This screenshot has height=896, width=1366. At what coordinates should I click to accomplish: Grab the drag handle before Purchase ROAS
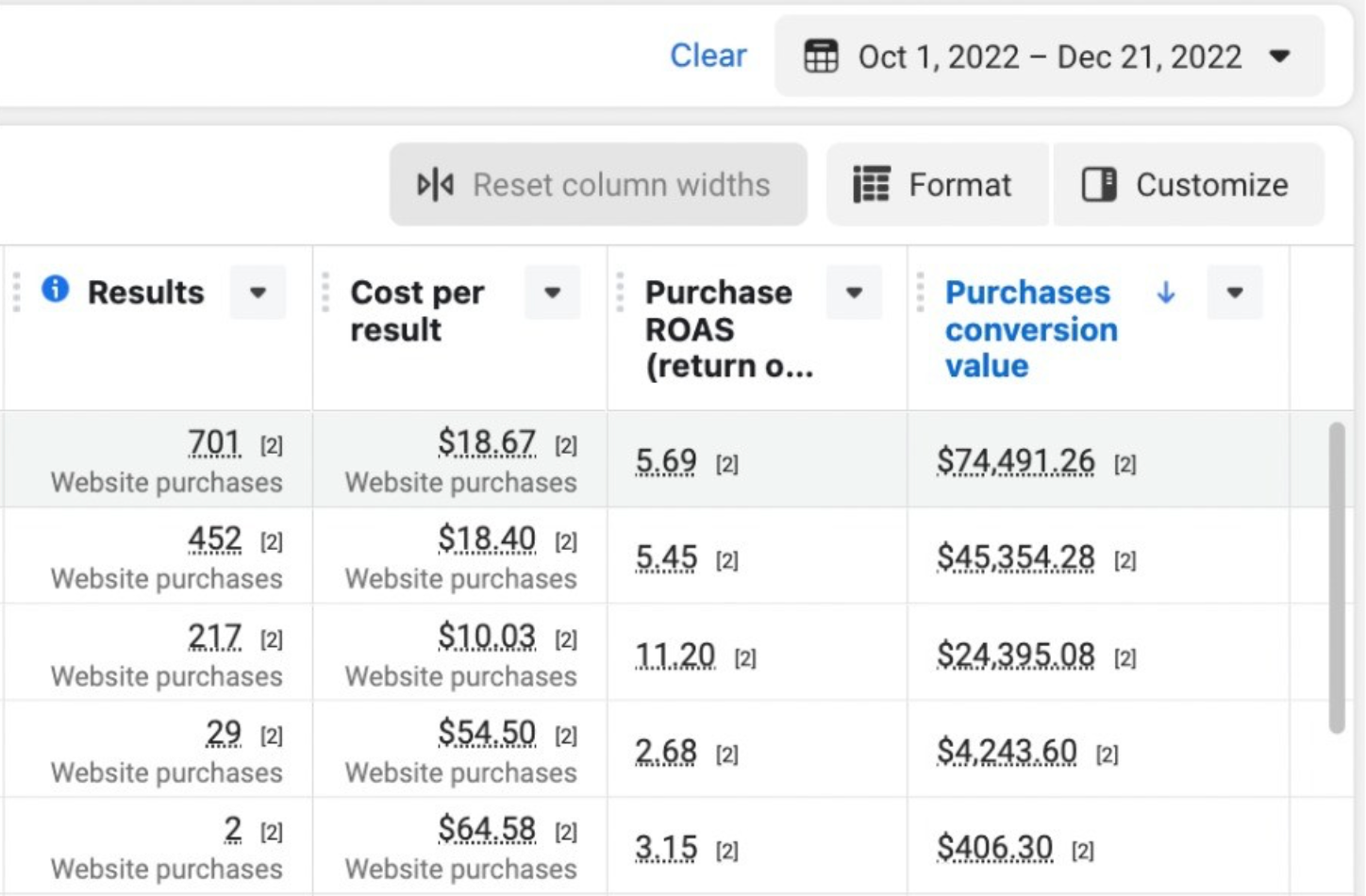(620, 292)
